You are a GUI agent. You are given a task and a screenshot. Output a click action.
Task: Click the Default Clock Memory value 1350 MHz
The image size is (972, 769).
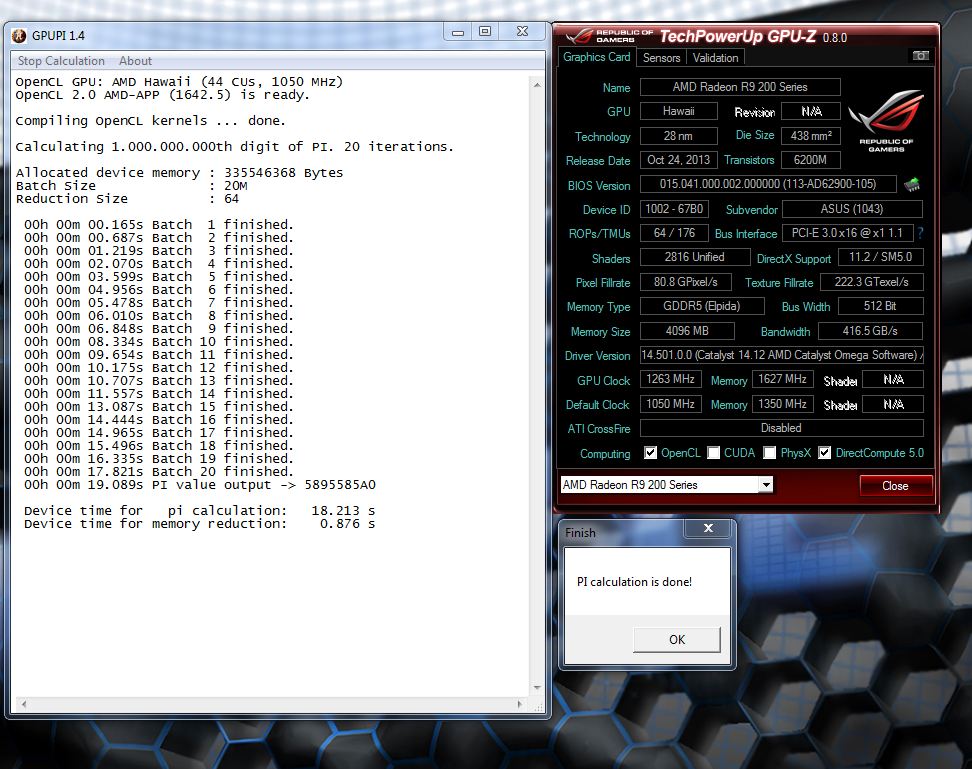click(x=782, y=404)
